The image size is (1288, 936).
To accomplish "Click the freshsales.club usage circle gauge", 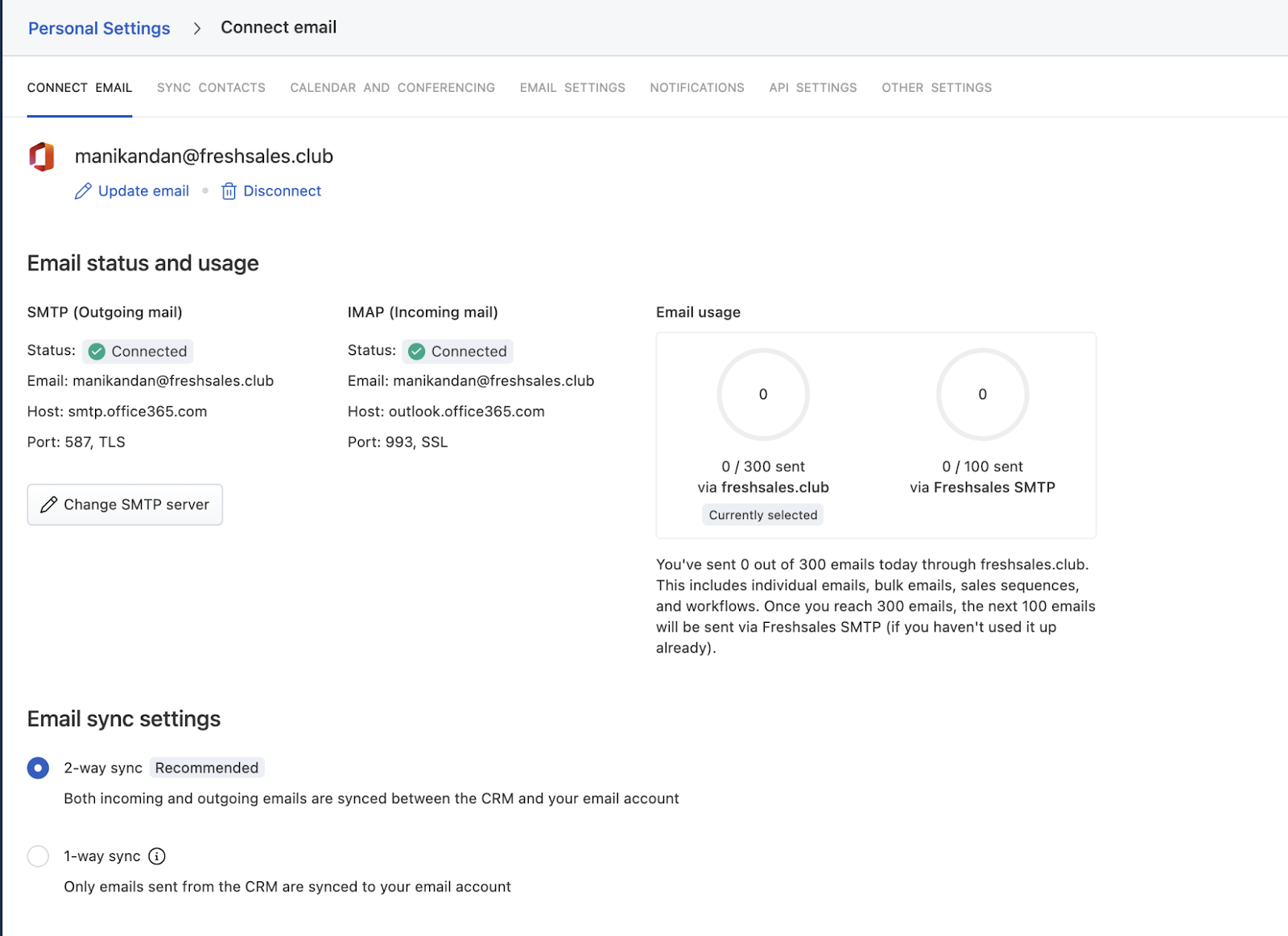I will tap(763, 394).
